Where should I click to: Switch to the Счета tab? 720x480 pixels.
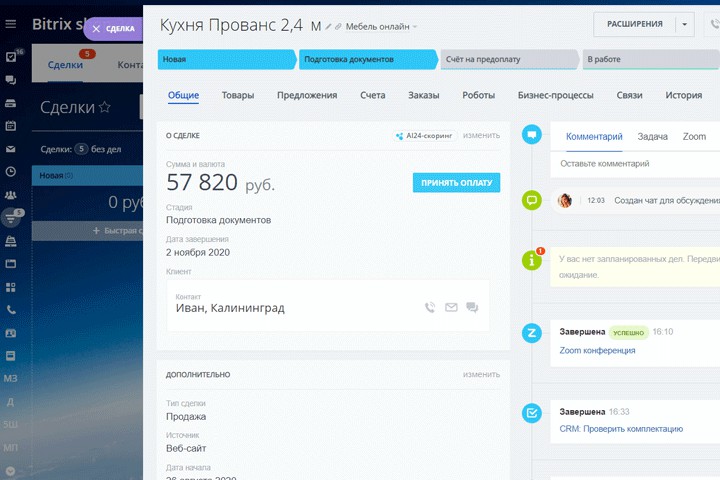(x=372, y=95)
